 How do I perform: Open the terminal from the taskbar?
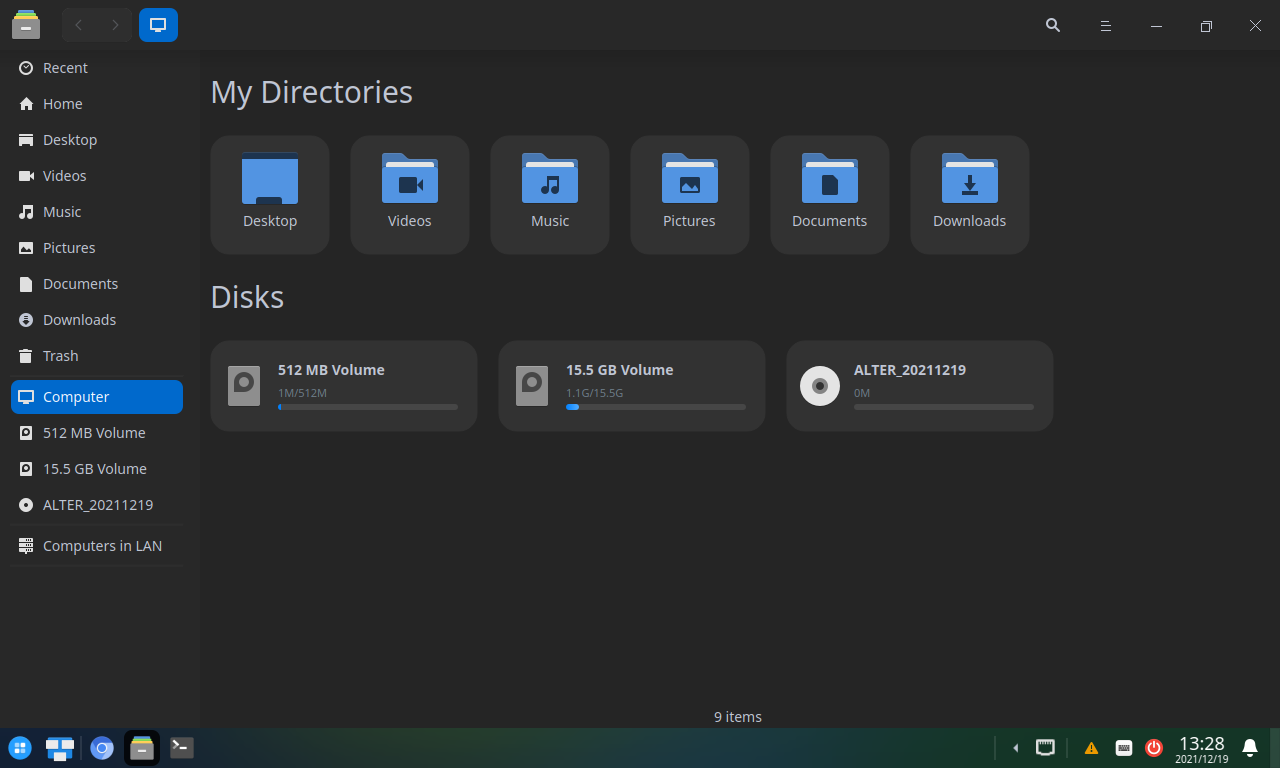pyautogui.click(x=182, y=748)
